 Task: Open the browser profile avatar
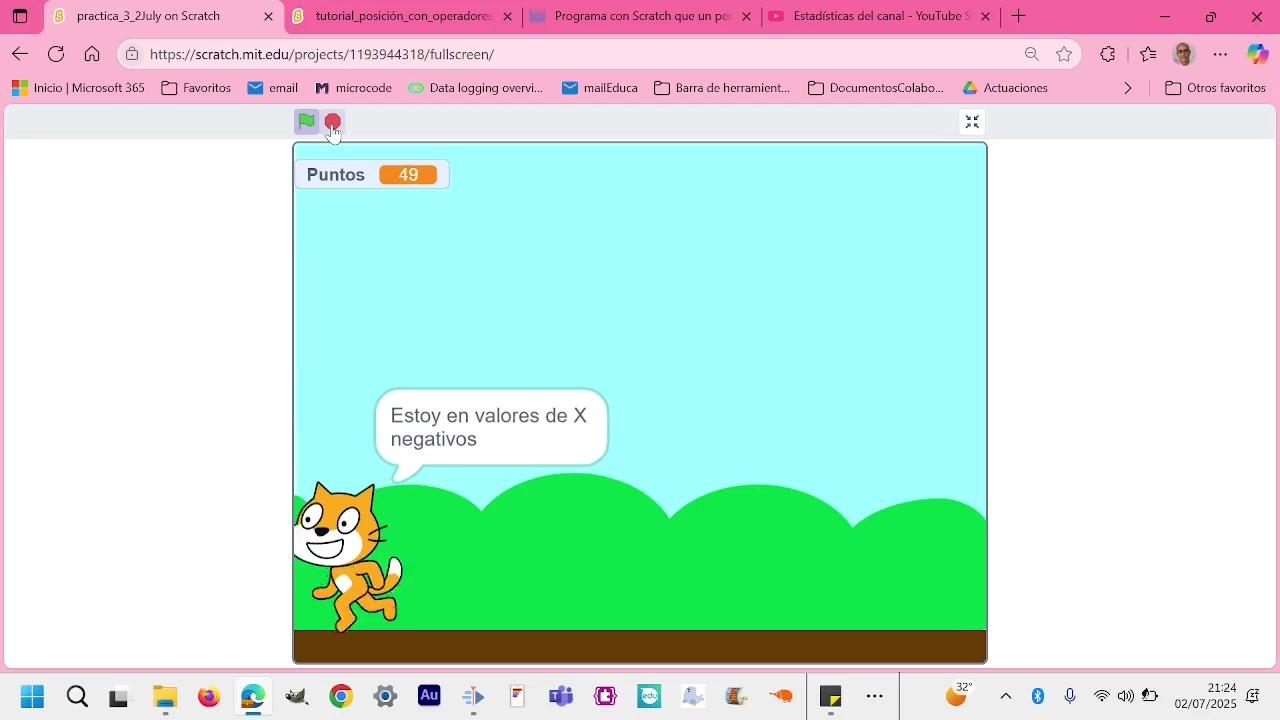tap(1184, 54)
